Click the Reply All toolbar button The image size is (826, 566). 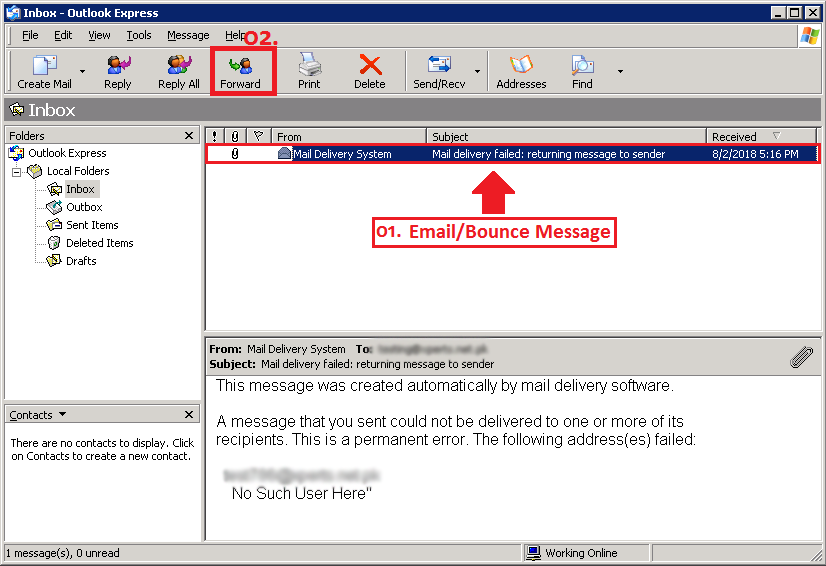[x=179, y=71]
